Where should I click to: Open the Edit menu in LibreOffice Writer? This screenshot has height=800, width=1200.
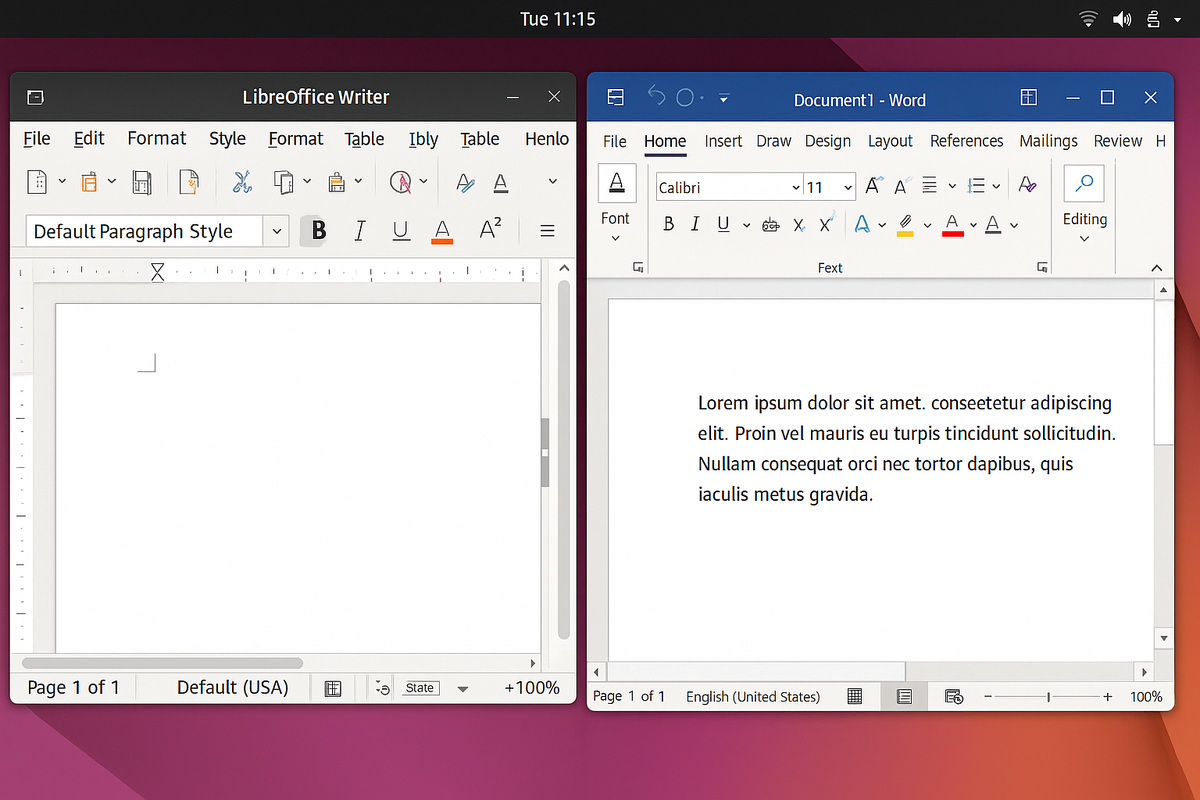coord(89,138)
